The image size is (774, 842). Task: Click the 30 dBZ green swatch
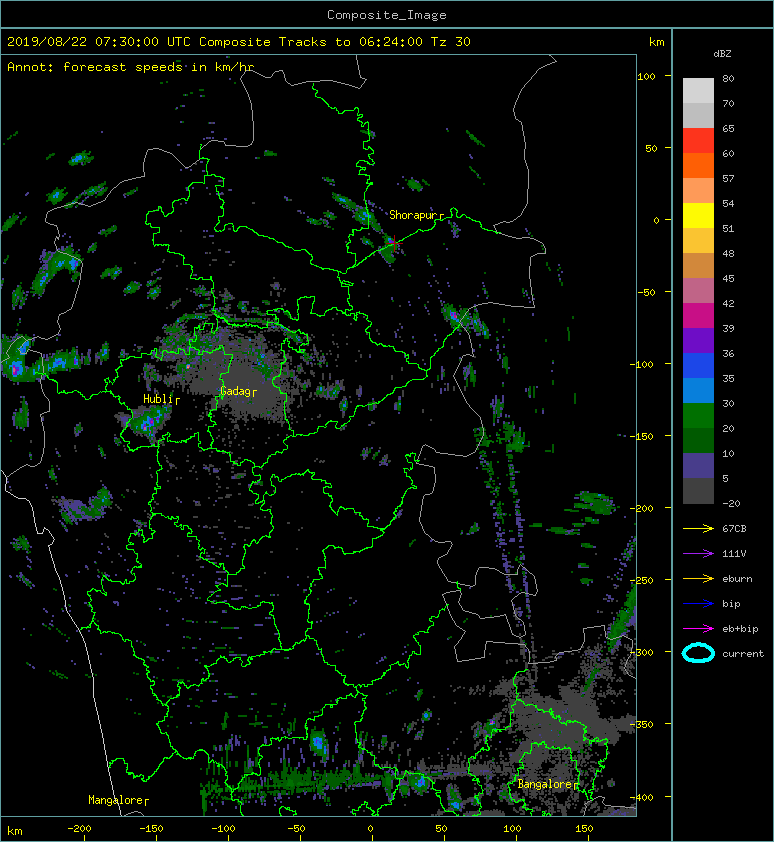pyautogui.click(x=698, y=416)
